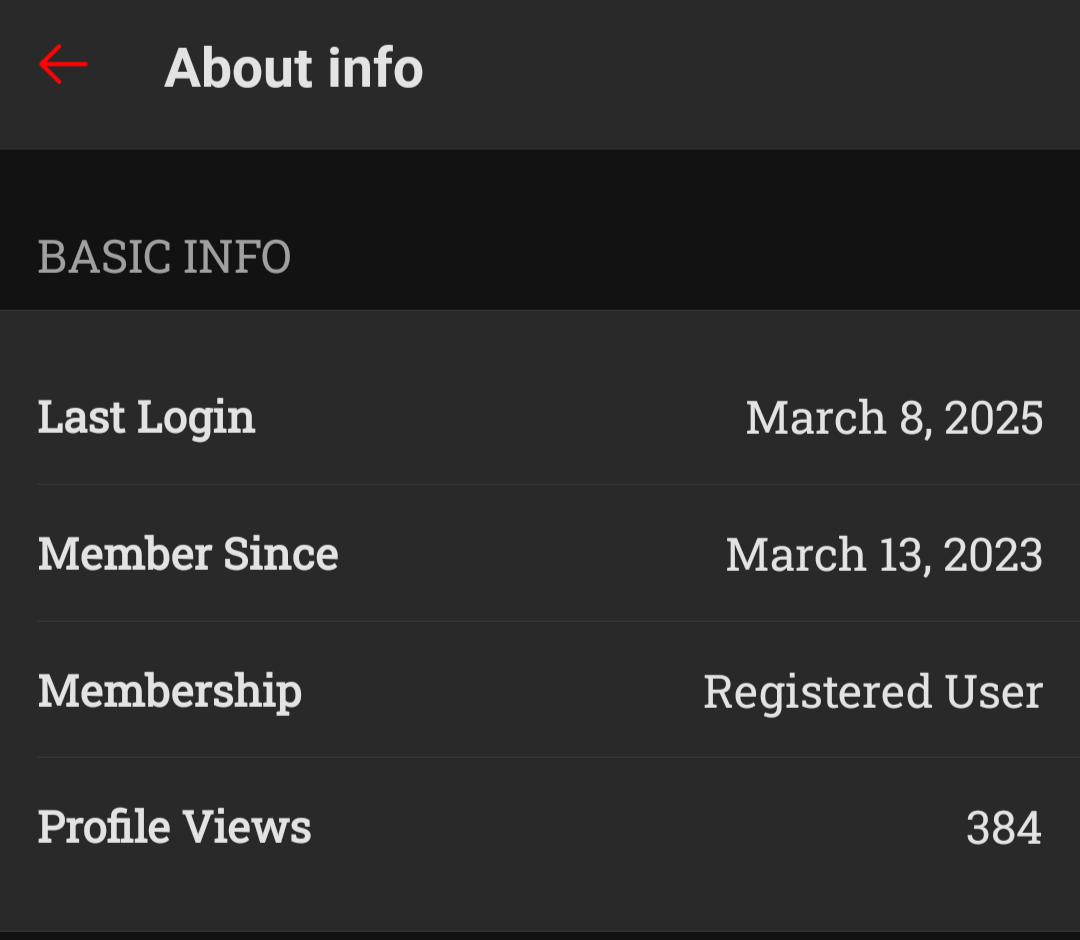
Task: Tap the Last Login label
Action: [146, 417]
